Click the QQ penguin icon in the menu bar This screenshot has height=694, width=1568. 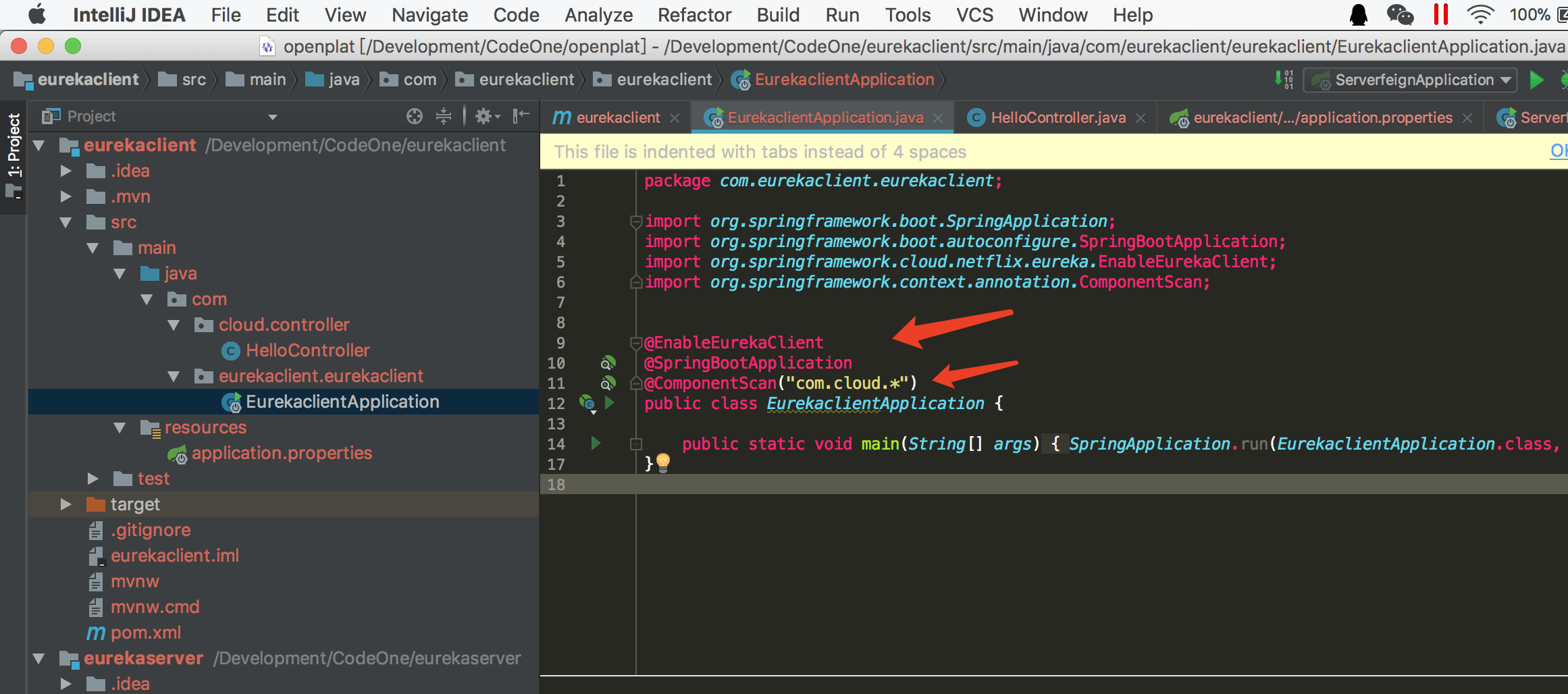1358,15
